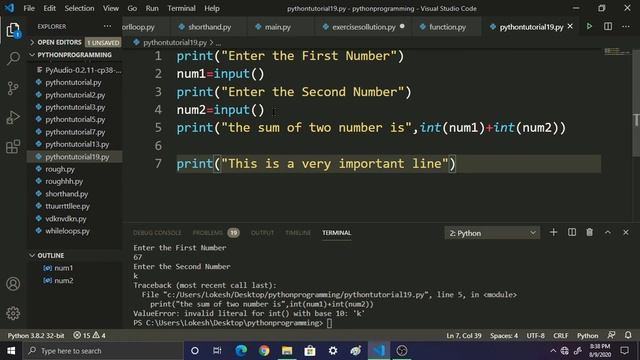This screenshot has height=360, width=640.
Task: Change encoding via UTF-8
Action: (536, 335)
